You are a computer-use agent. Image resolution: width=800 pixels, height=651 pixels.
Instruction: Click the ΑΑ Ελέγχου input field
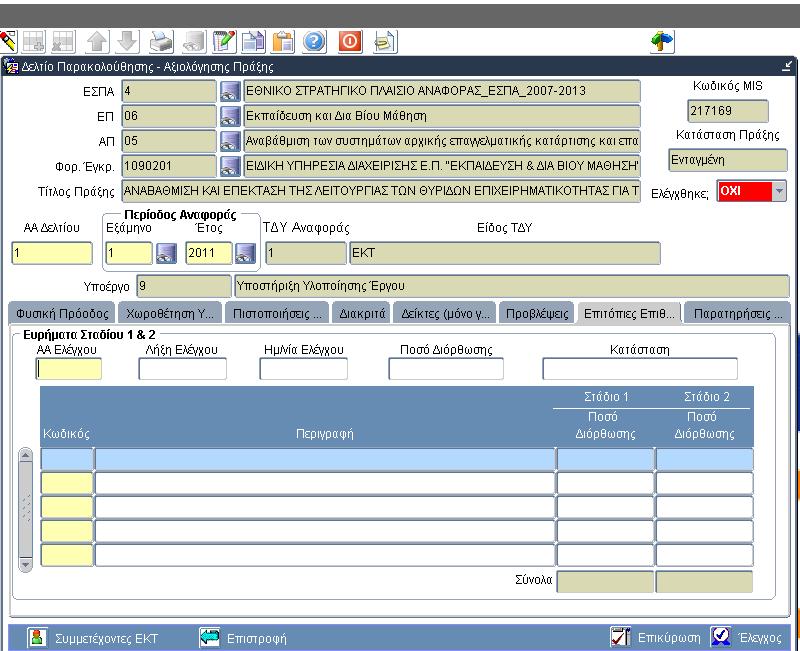69,369
